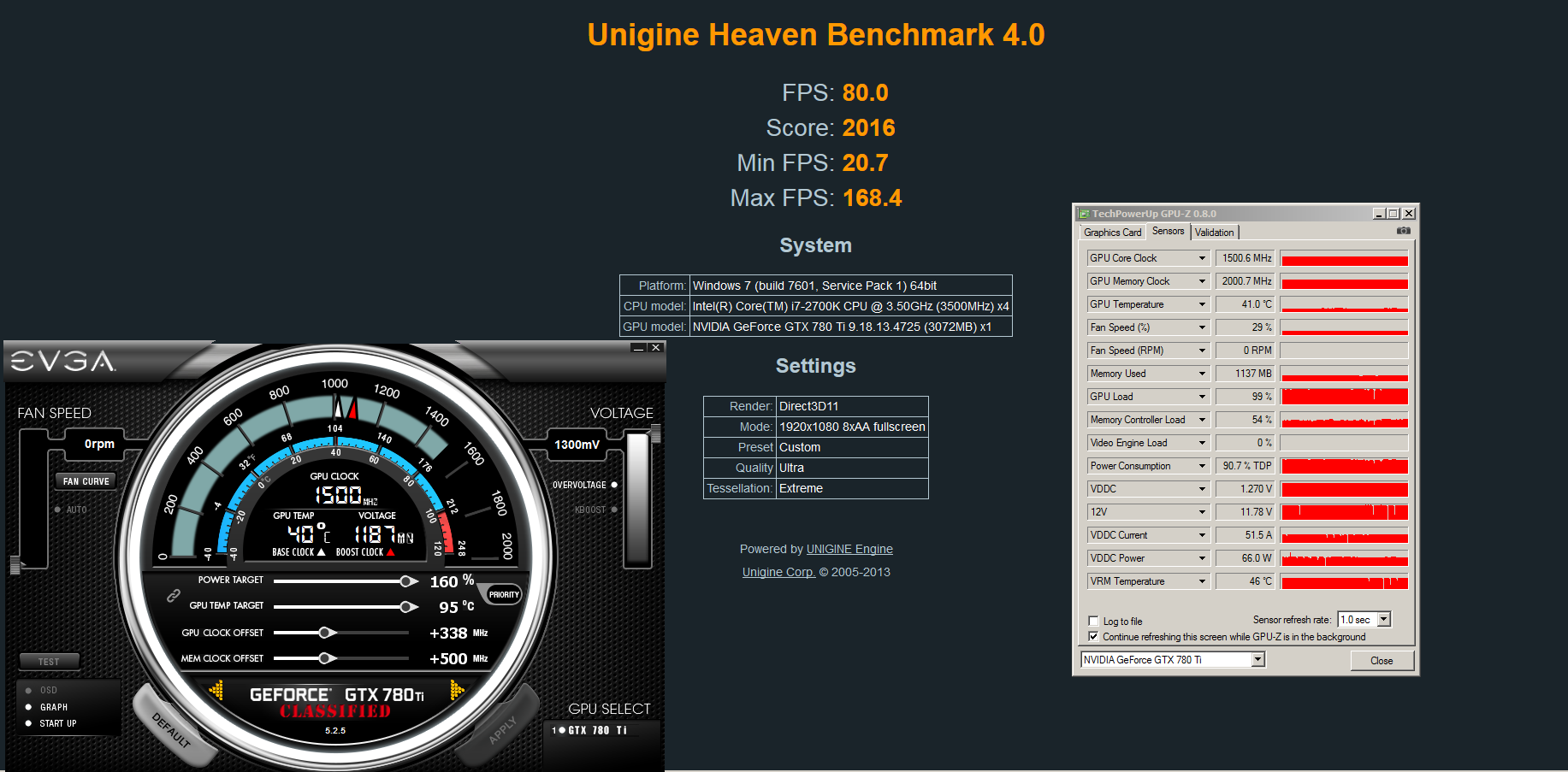
Task: Click the GPU-Z title bar application icon
Action: pyautogui.click(x=1084, y=214)
